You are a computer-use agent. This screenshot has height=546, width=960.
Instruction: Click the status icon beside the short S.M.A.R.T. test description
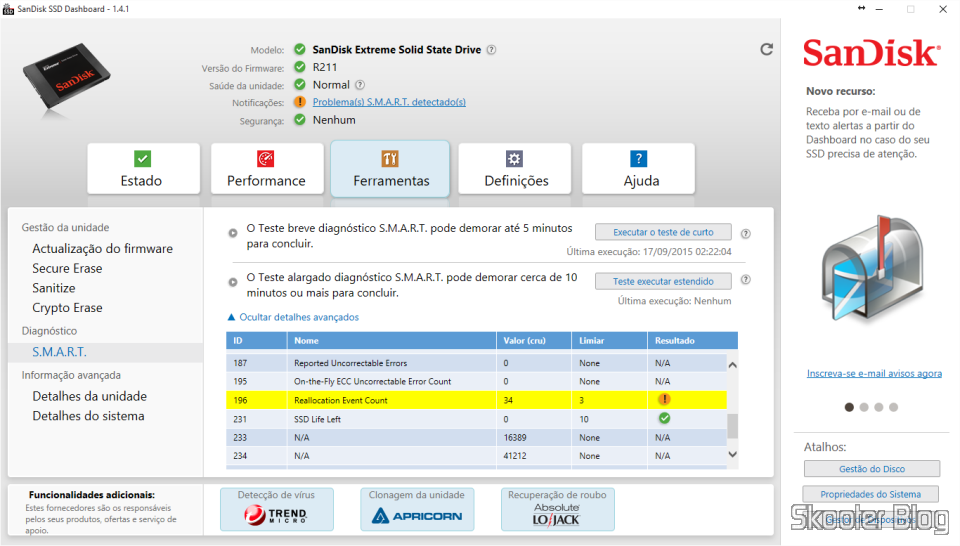coord(233,233)
